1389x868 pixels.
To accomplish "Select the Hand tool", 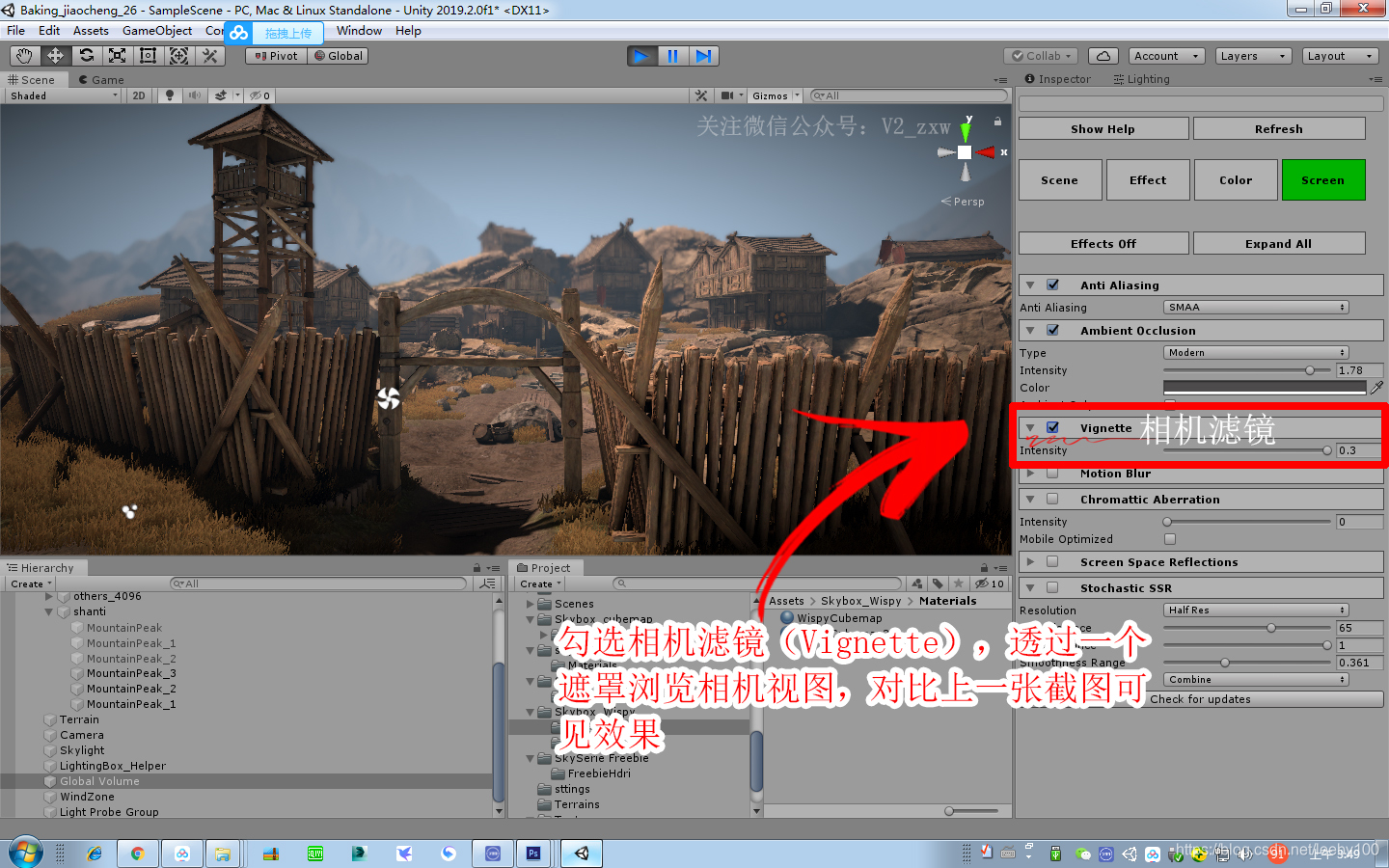I will point(24,56).
